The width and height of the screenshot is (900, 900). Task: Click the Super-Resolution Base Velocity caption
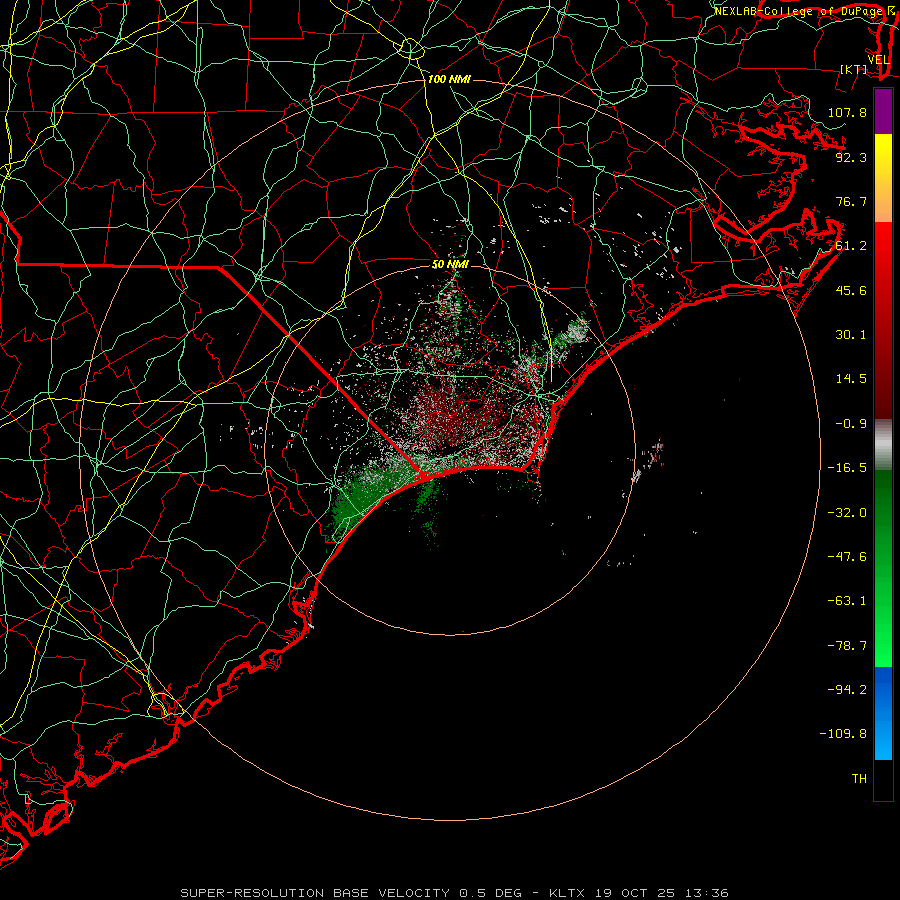tap(454, 893)
